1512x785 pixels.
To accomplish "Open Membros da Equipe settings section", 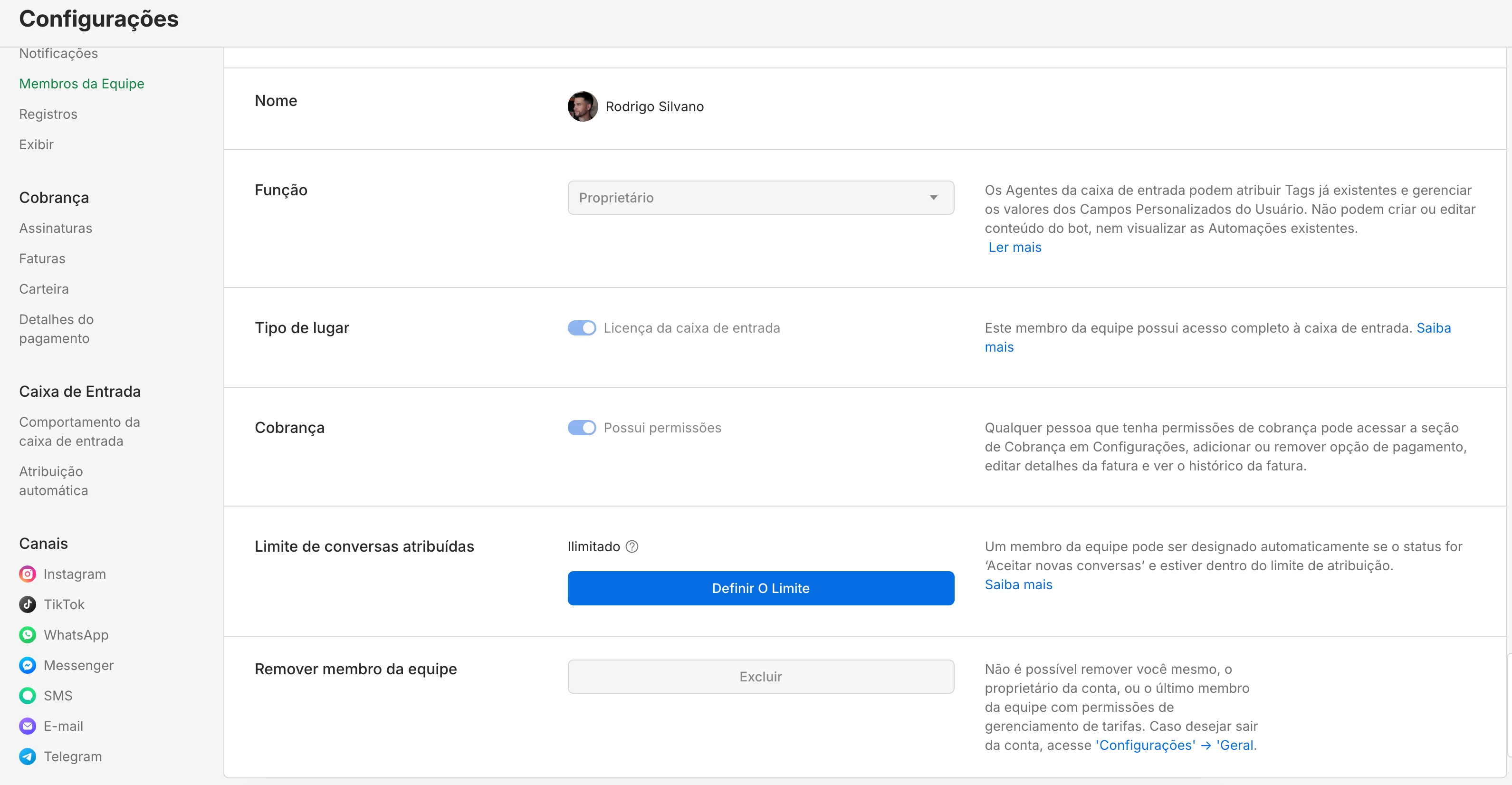I will tap(82, 83).
